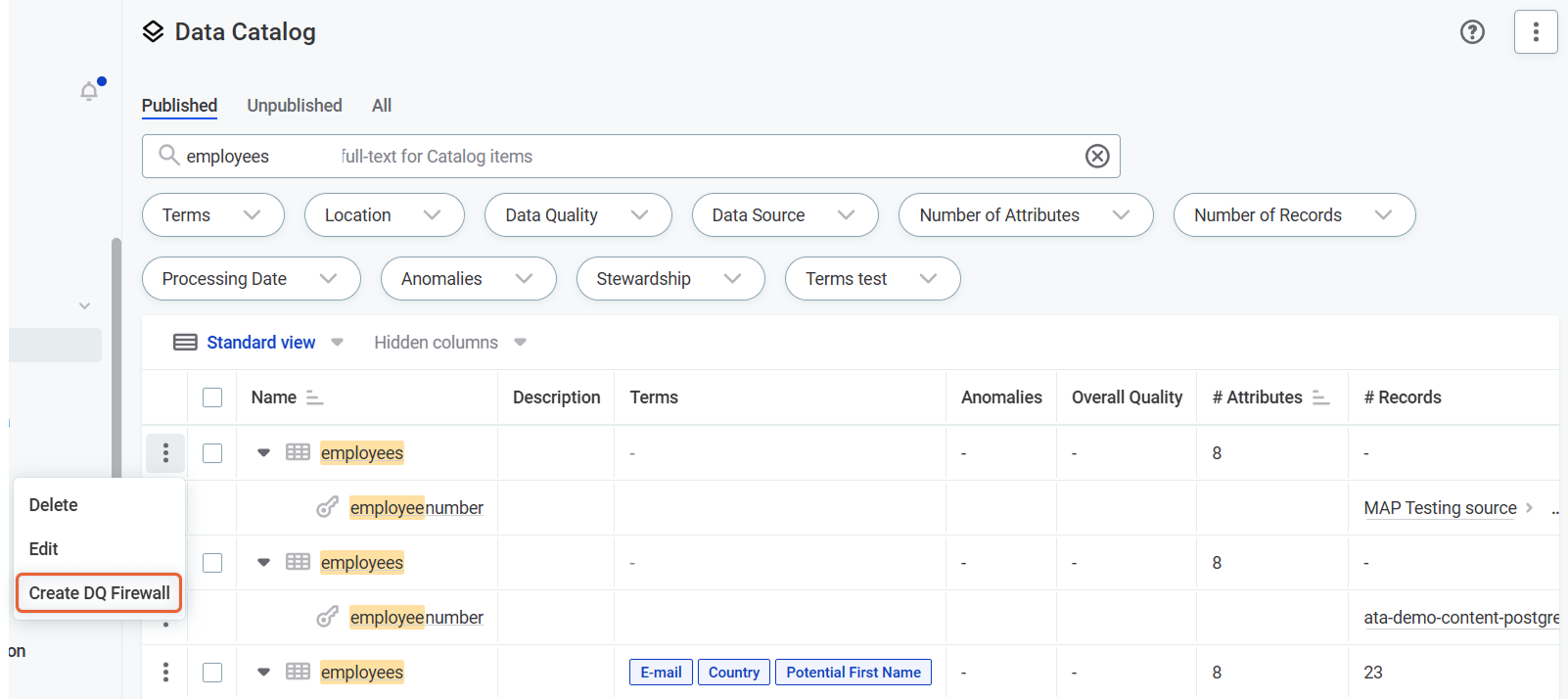The height and width of the screenshot is (699, 1568).
Task: Clear the employees search text
Action: (1097, 157)
